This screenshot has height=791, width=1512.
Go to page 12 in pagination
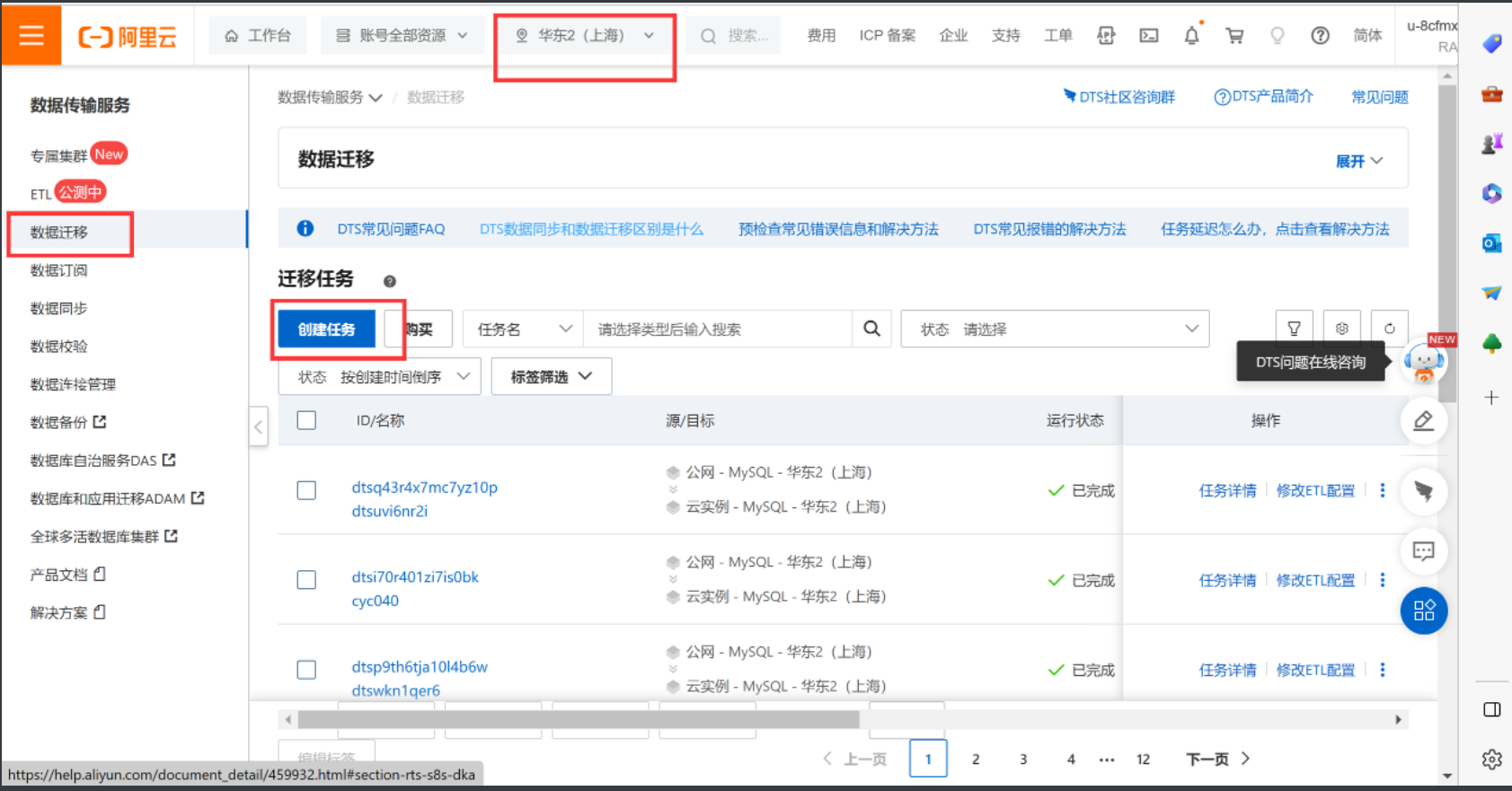pyautogui.click(x=1143, y=759)
